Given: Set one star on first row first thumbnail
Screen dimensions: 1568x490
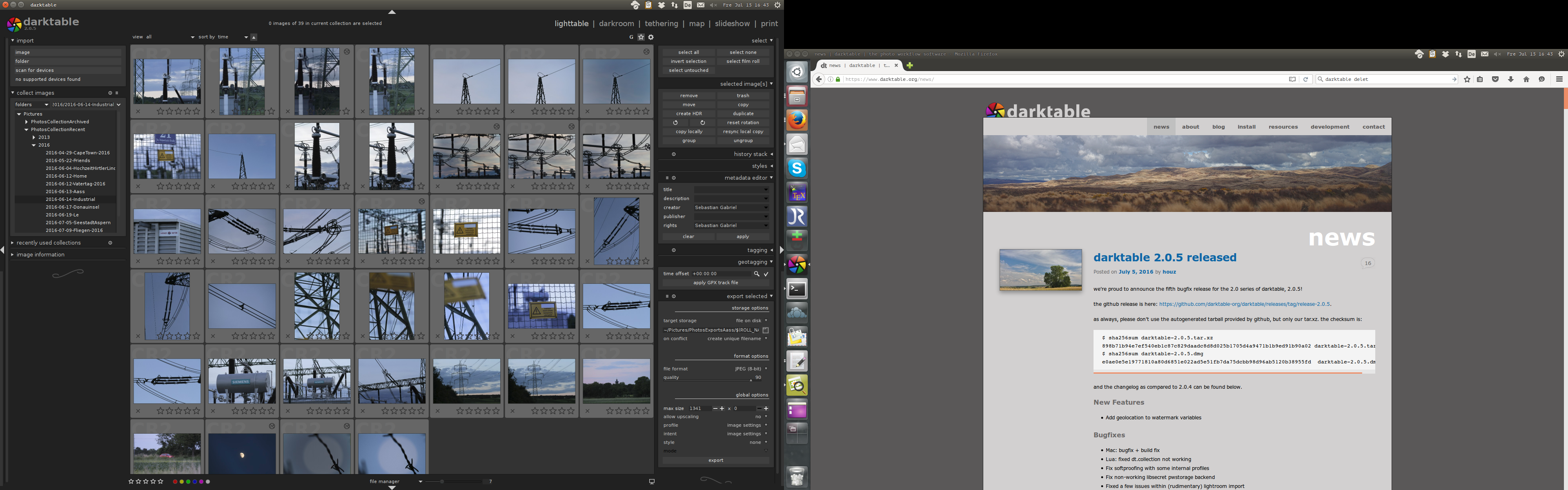Looking at the screenshot, I should pos(161,111).
